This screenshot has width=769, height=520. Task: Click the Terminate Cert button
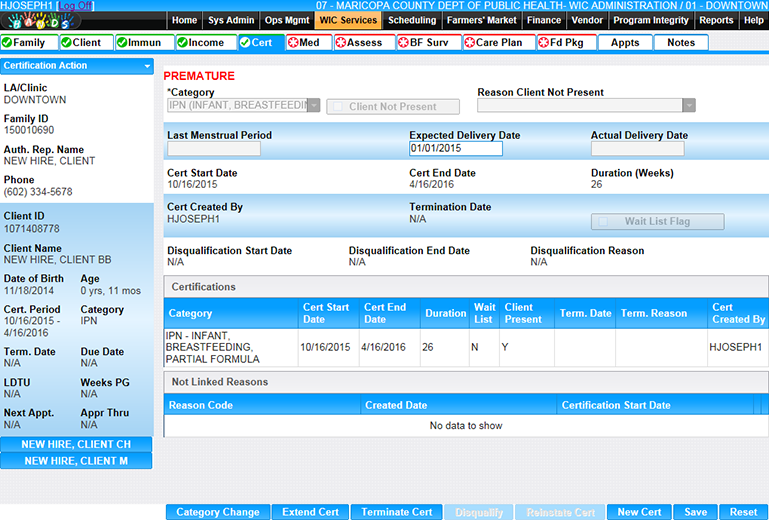pos(397,512)
